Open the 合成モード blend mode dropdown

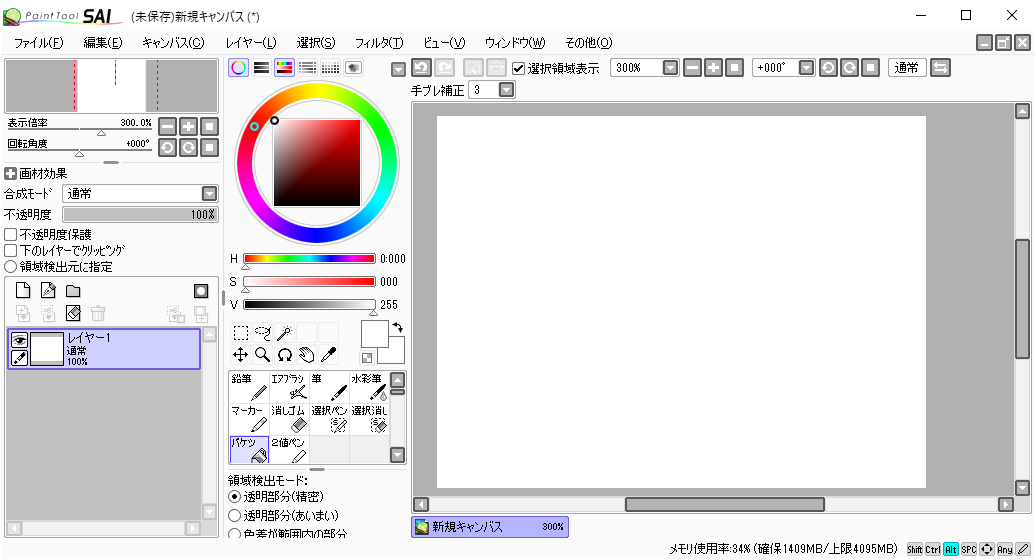[209, 193]
